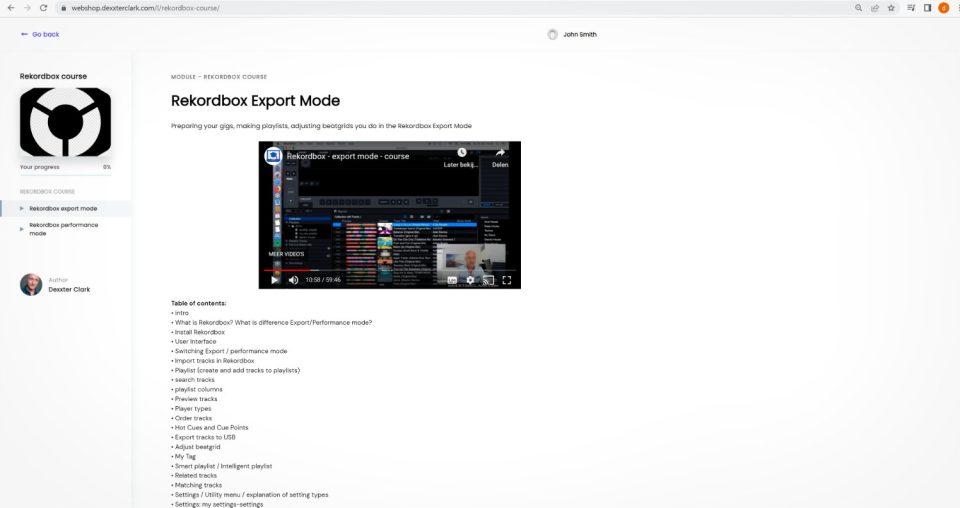The image size is (960, 508).
Task: Click triangle beside Rekordbox export mode
Action: tap(22, 209)
